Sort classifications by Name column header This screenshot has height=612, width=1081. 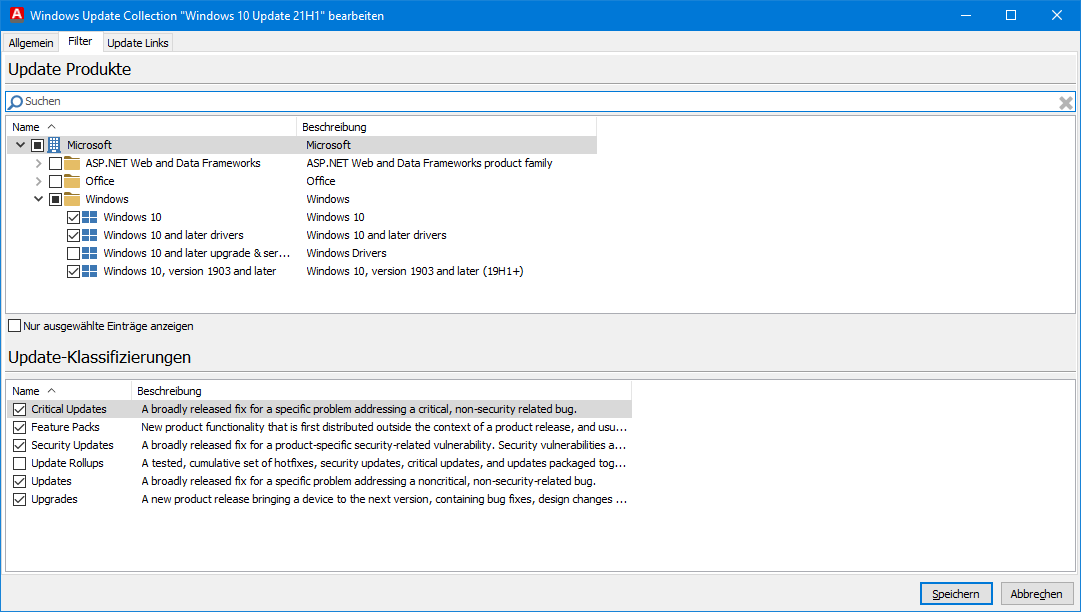pos(69,391)
